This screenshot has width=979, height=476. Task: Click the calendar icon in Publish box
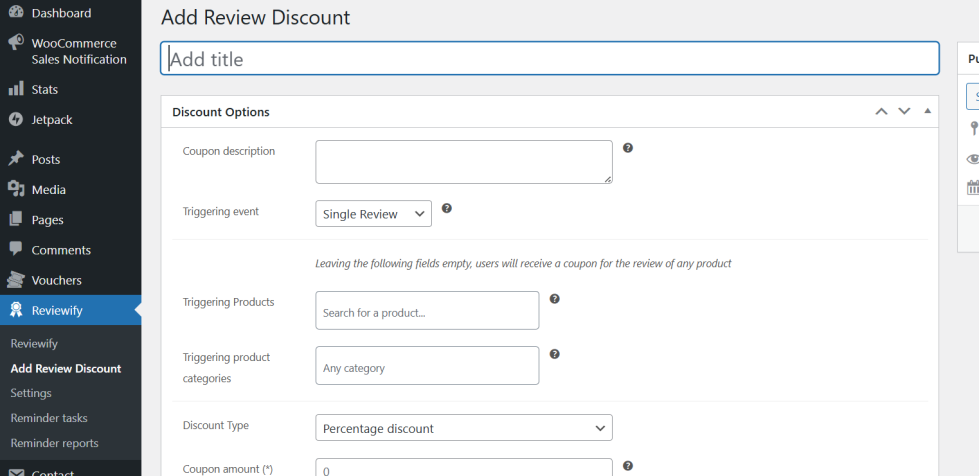click(973, 187)
